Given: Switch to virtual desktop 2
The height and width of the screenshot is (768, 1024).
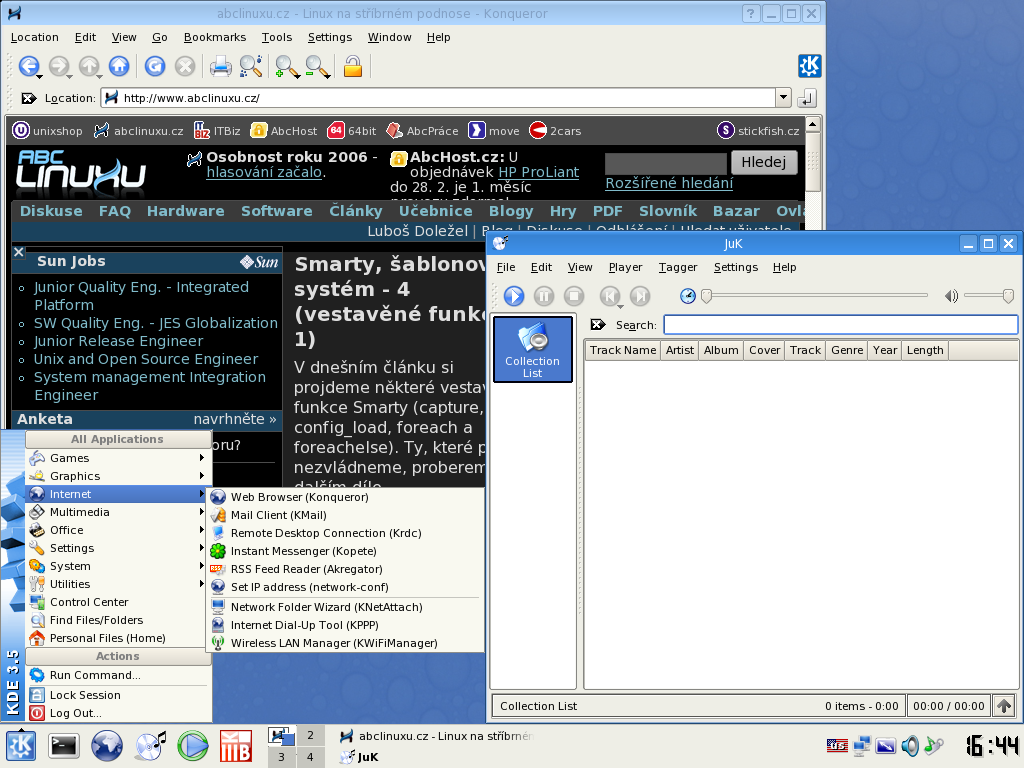Looking at the screenshot, I should [x=310, y=735].
